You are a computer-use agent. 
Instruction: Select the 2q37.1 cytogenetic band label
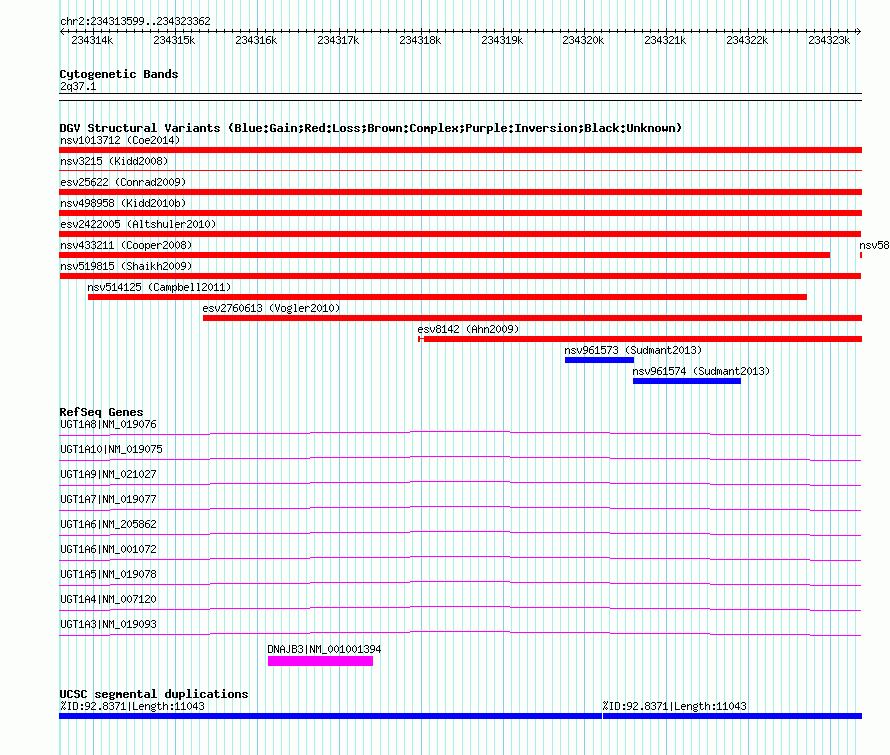coord(78,86)
